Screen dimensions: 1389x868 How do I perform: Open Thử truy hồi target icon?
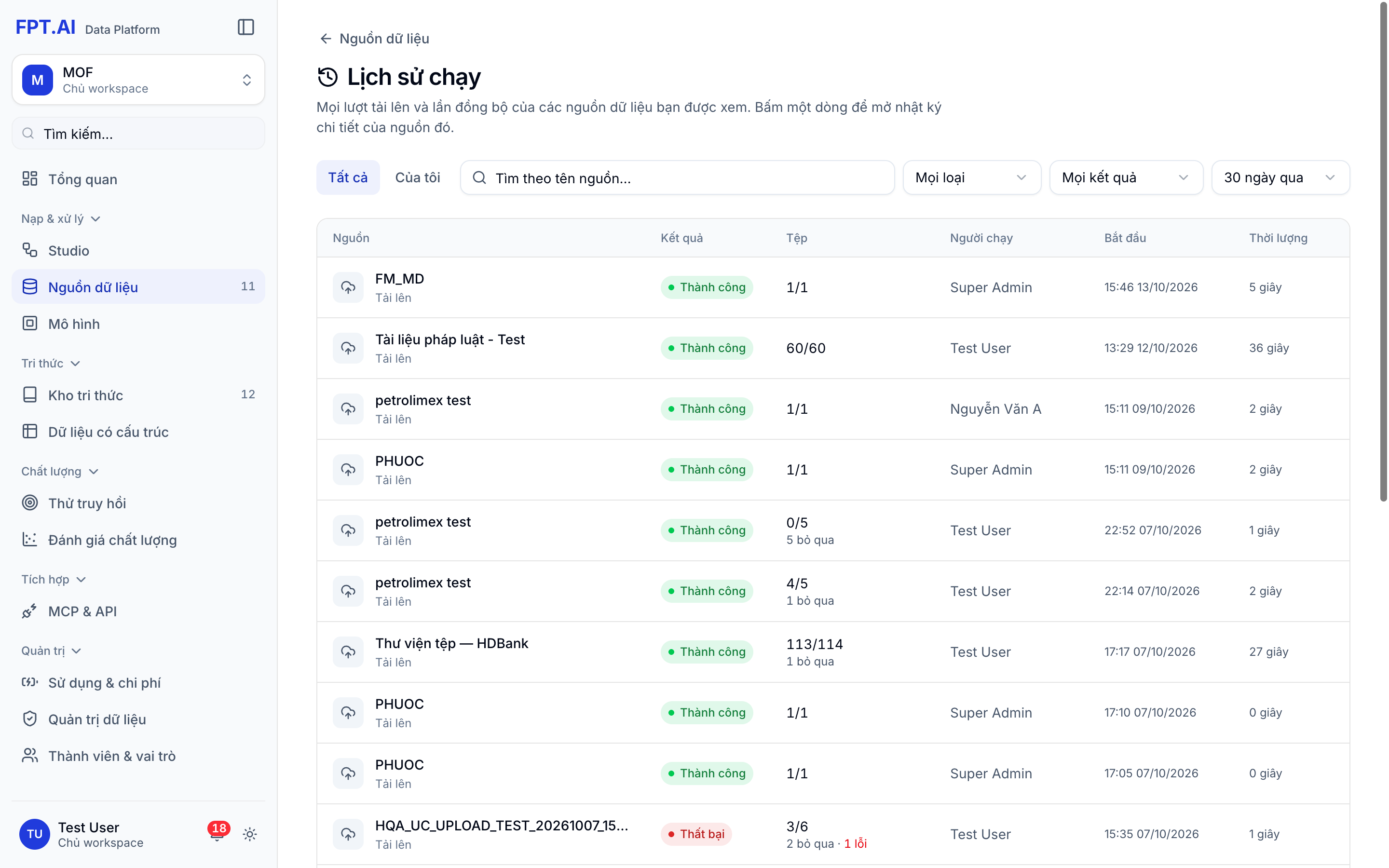30,503
